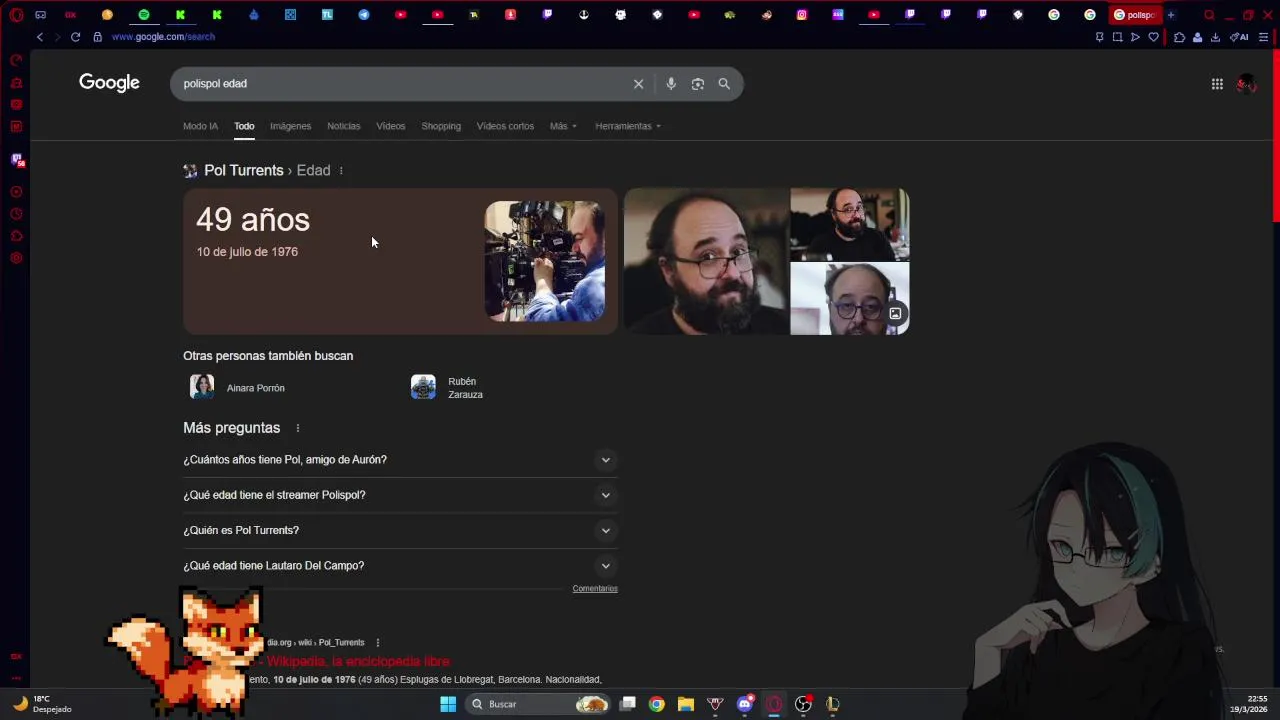Open image search with the camera icon
The width and height of the screenshot is (1280, 720).
click(698, 84)
